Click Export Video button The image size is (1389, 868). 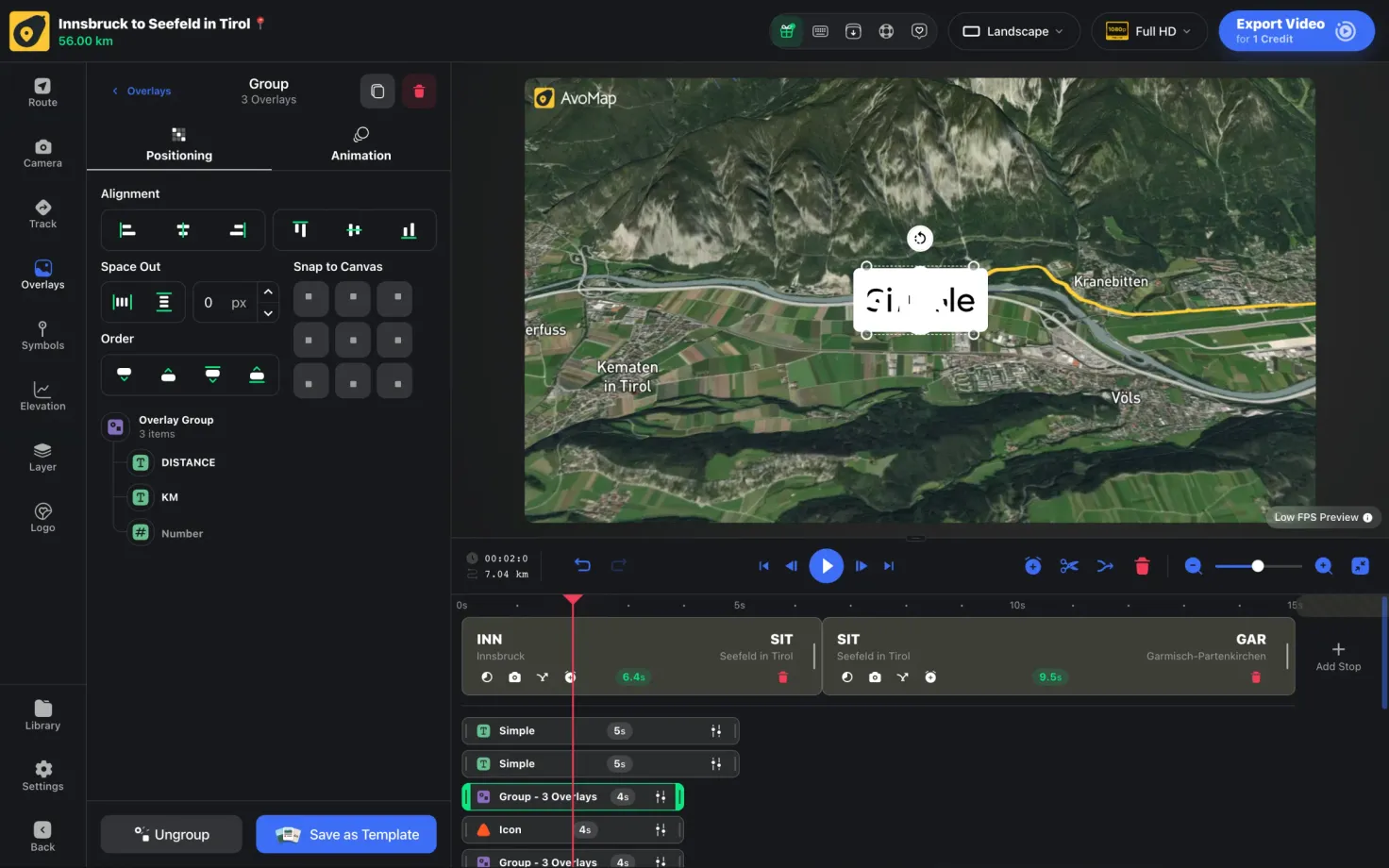pos(1297,31)
